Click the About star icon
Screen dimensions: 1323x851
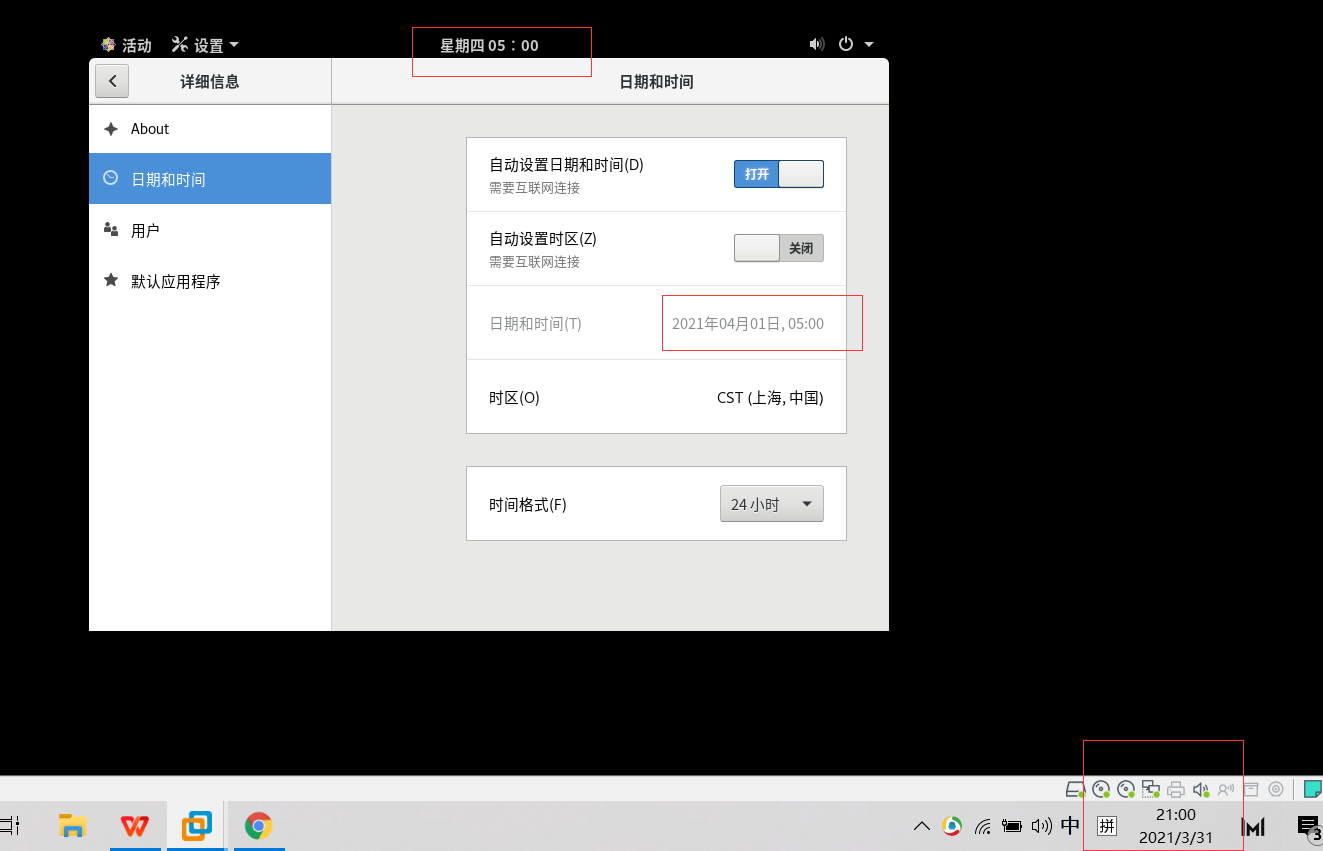[111, 129]
